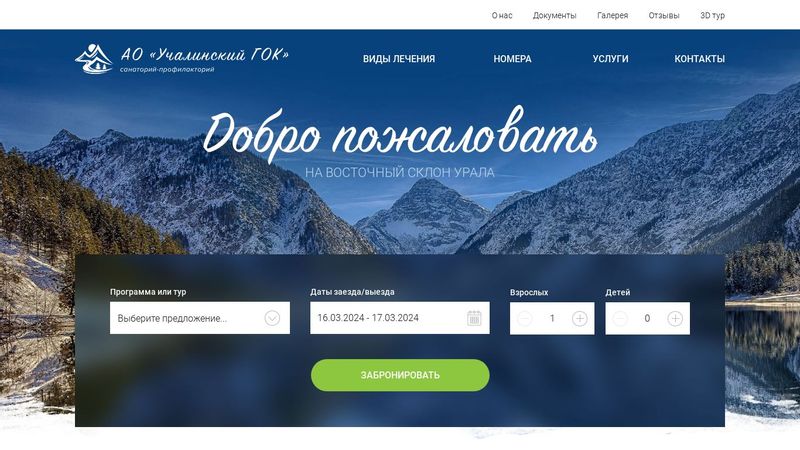The width and height of the screenshot is (800, 450).
Task: Click the Учалинский ГОК mountain logo icon
Action: (94, 59)
